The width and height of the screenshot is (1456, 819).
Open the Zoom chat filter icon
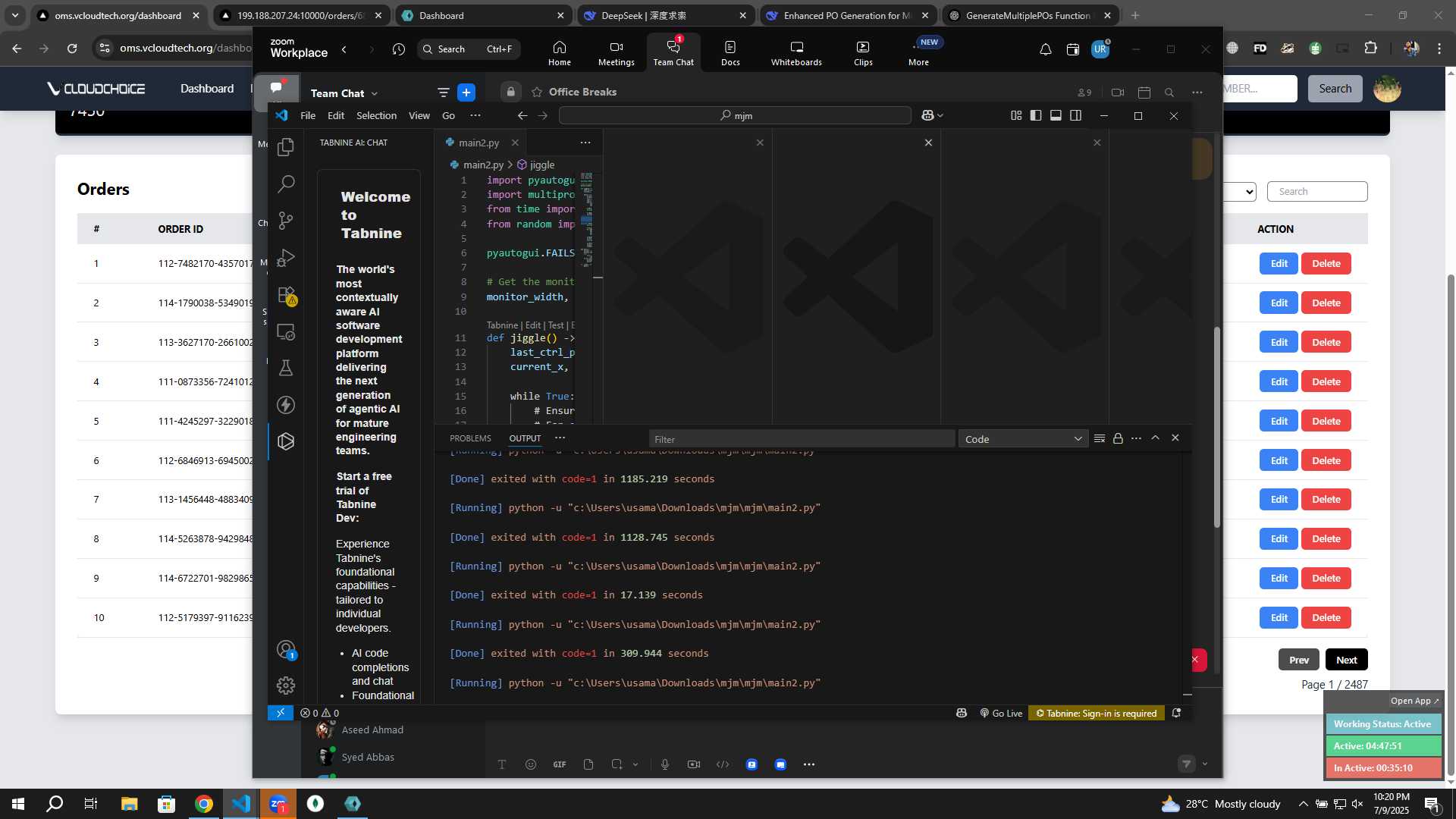[444, 93]
